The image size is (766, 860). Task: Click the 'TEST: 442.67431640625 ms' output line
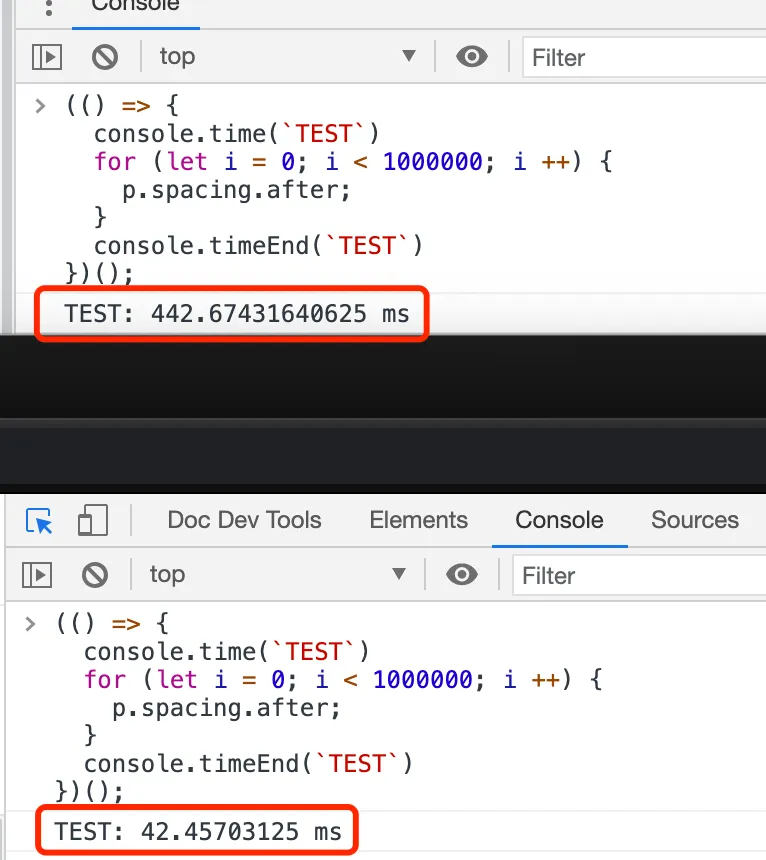point(237,314)
